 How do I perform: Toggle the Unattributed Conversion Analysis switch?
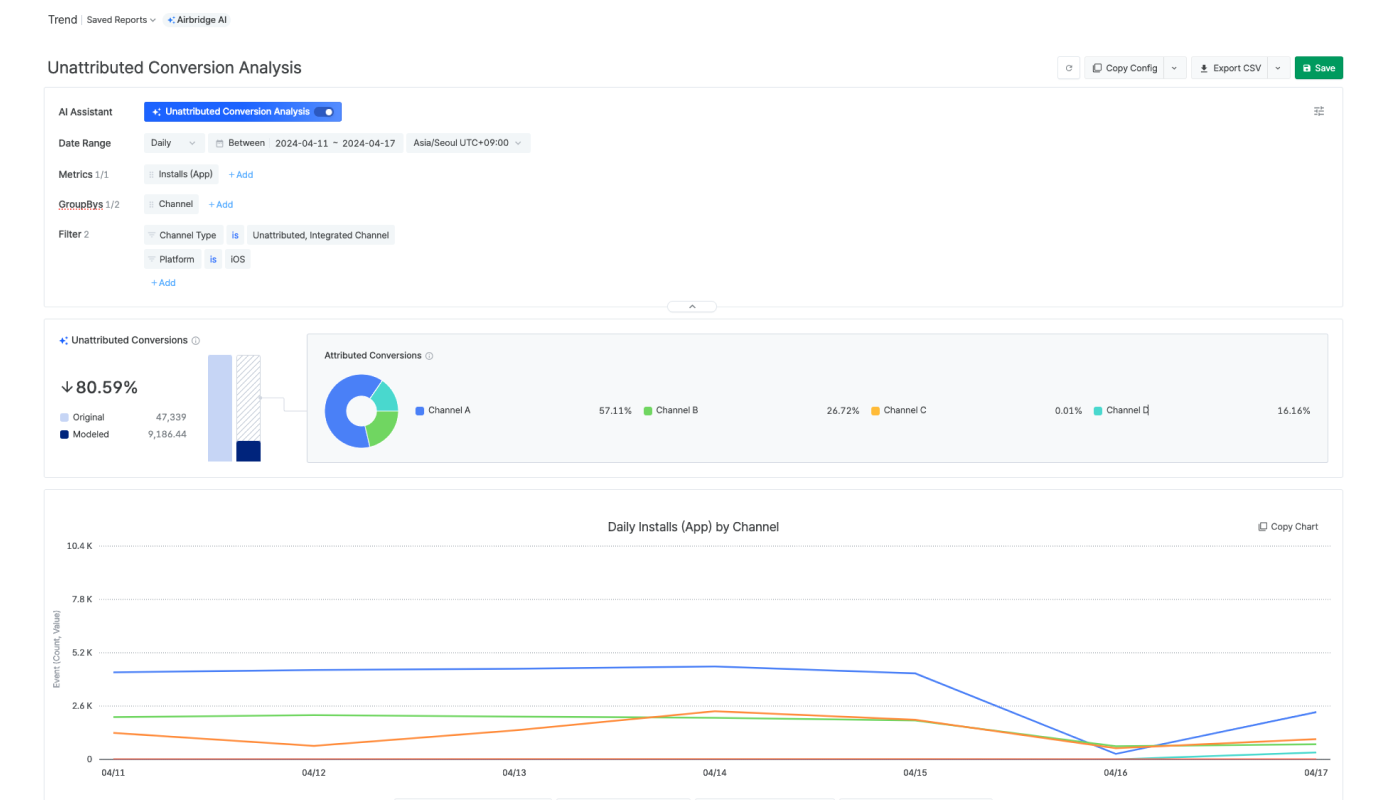[x=324, y=112]
